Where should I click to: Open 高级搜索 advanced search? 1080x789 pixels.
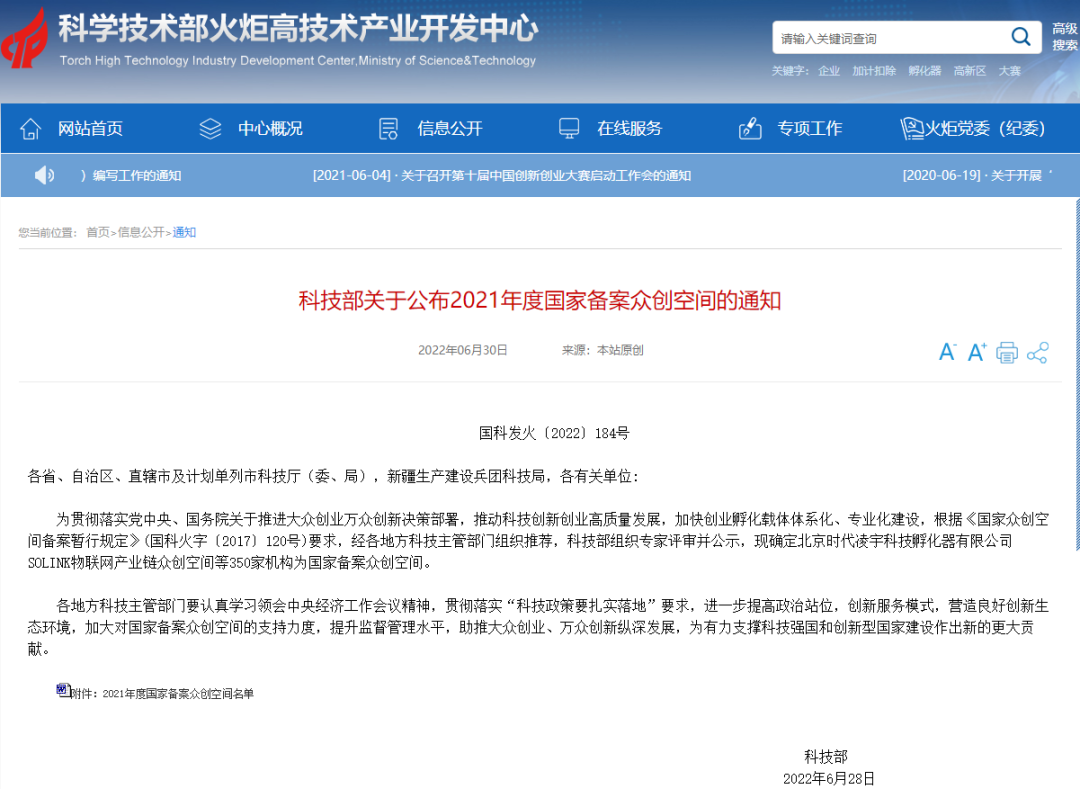coord(1064,37)
